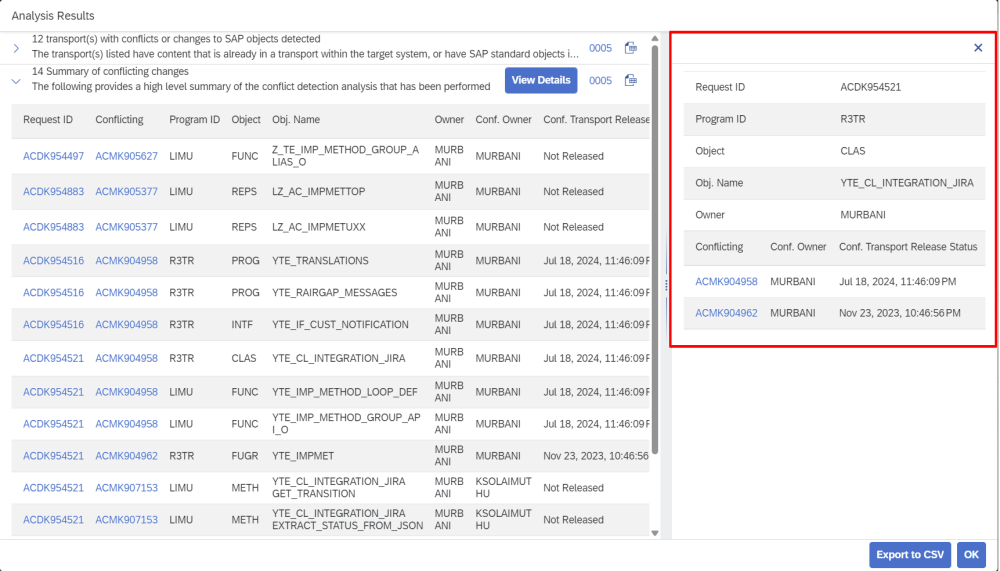Open conflicting transport ACMK905627 link
Viewport: 1000px width, 571px height.
click(x=126, y=156)
